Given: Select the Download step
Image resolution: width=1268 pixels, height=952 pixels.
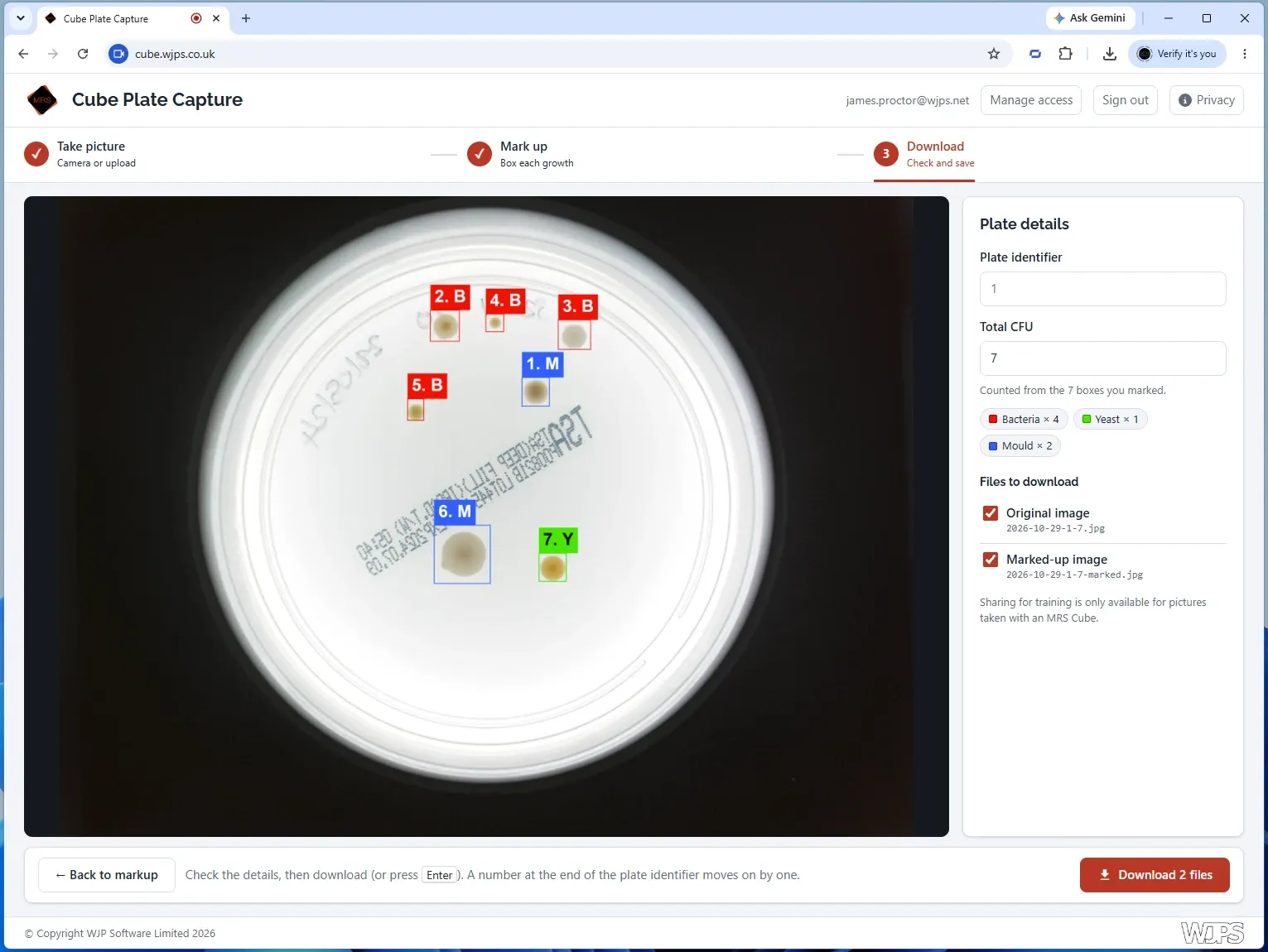Looking at the screenshot, I should coord(924,154).
